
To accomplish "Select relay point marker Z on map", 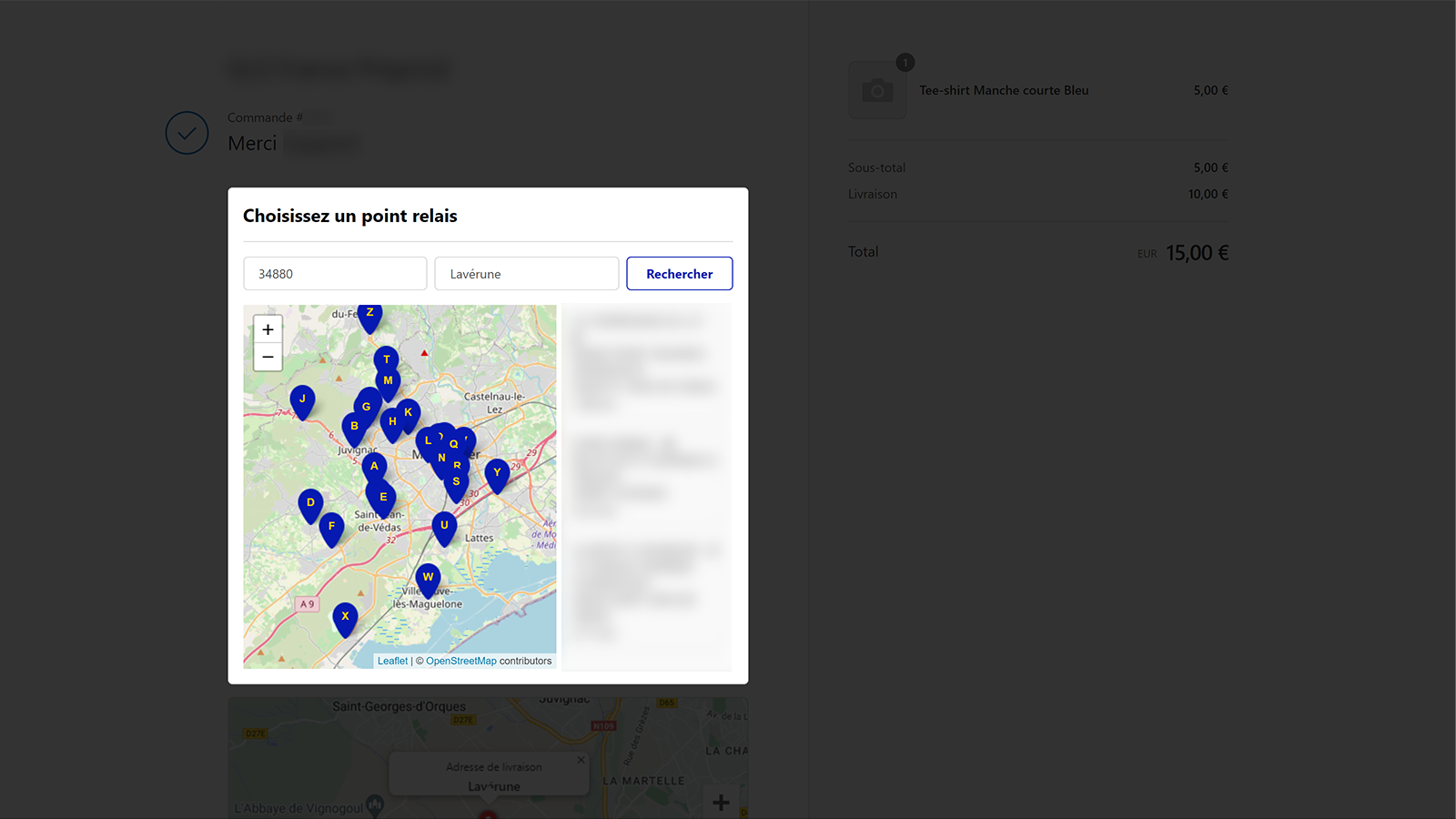I will pyautogui.click(x=369, y=316).
